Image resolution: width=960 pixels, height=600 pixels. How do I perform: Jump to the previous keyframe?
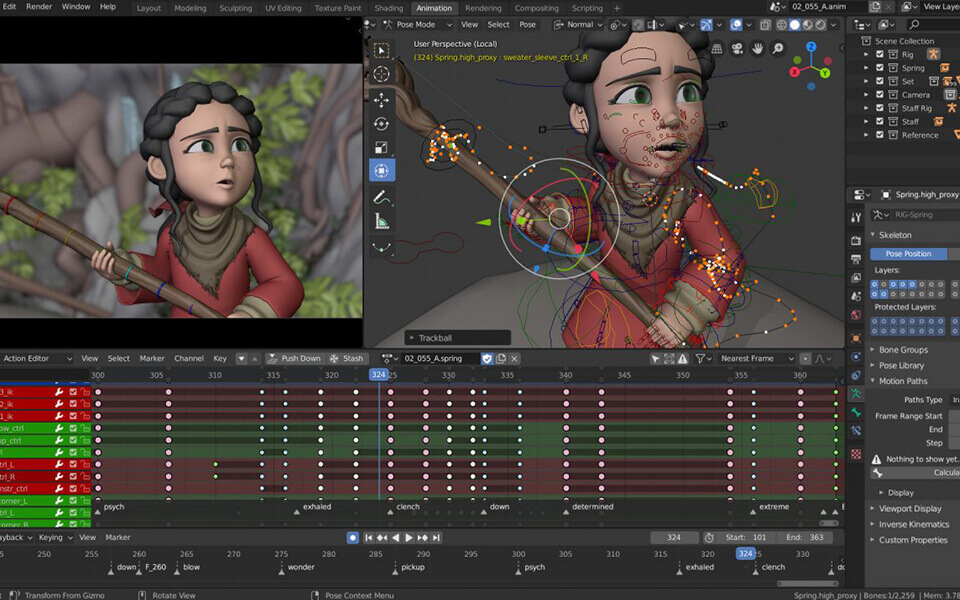click(x=382, y=538)
